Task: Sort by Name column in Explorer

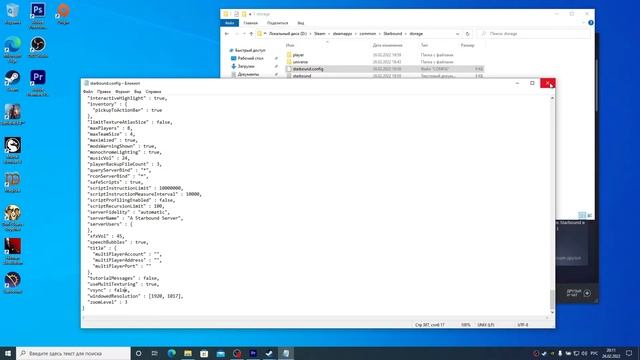Action: (x=290, y=45)
